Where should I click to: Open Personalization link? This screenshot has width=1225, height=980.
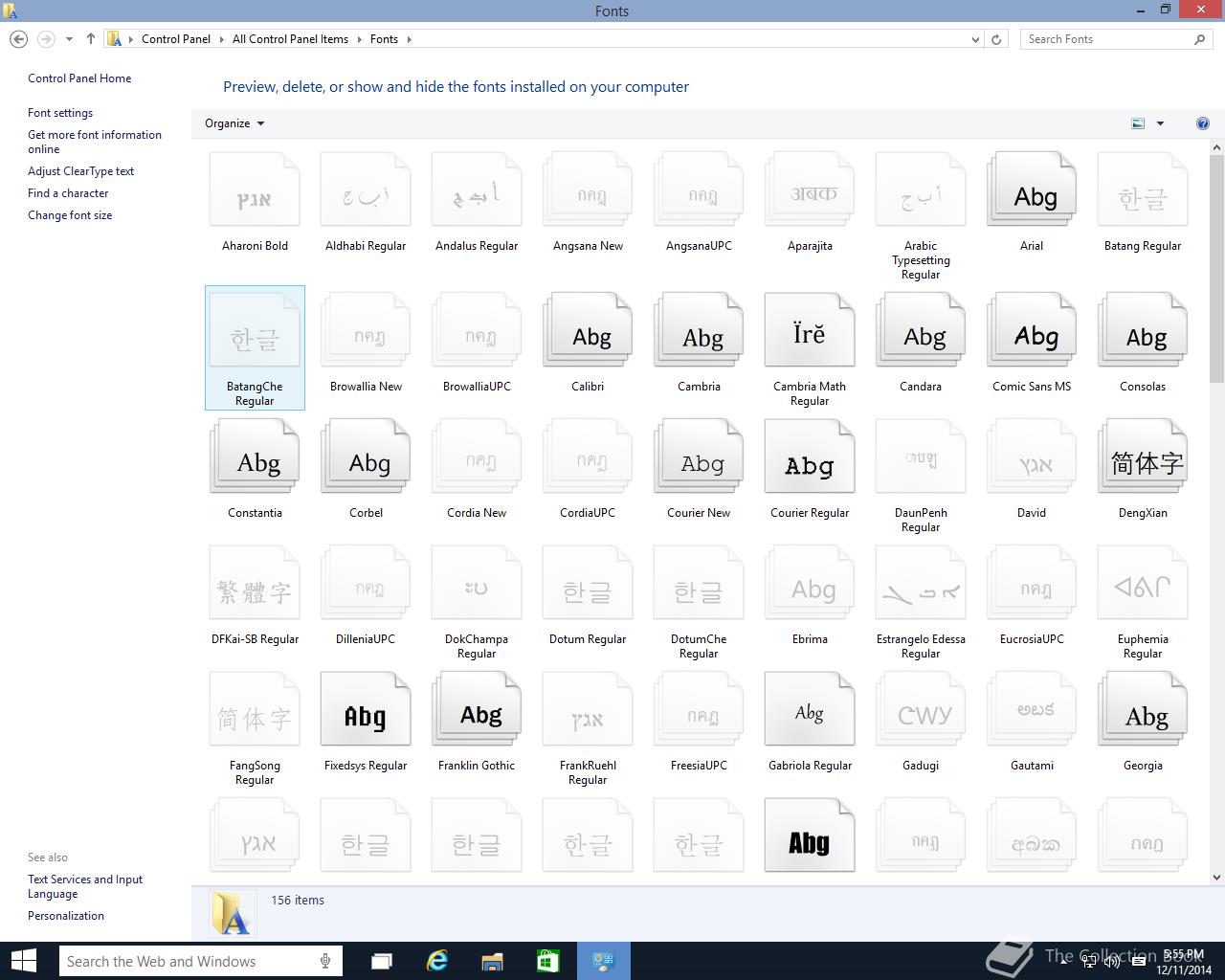click(x=66, y=916)
